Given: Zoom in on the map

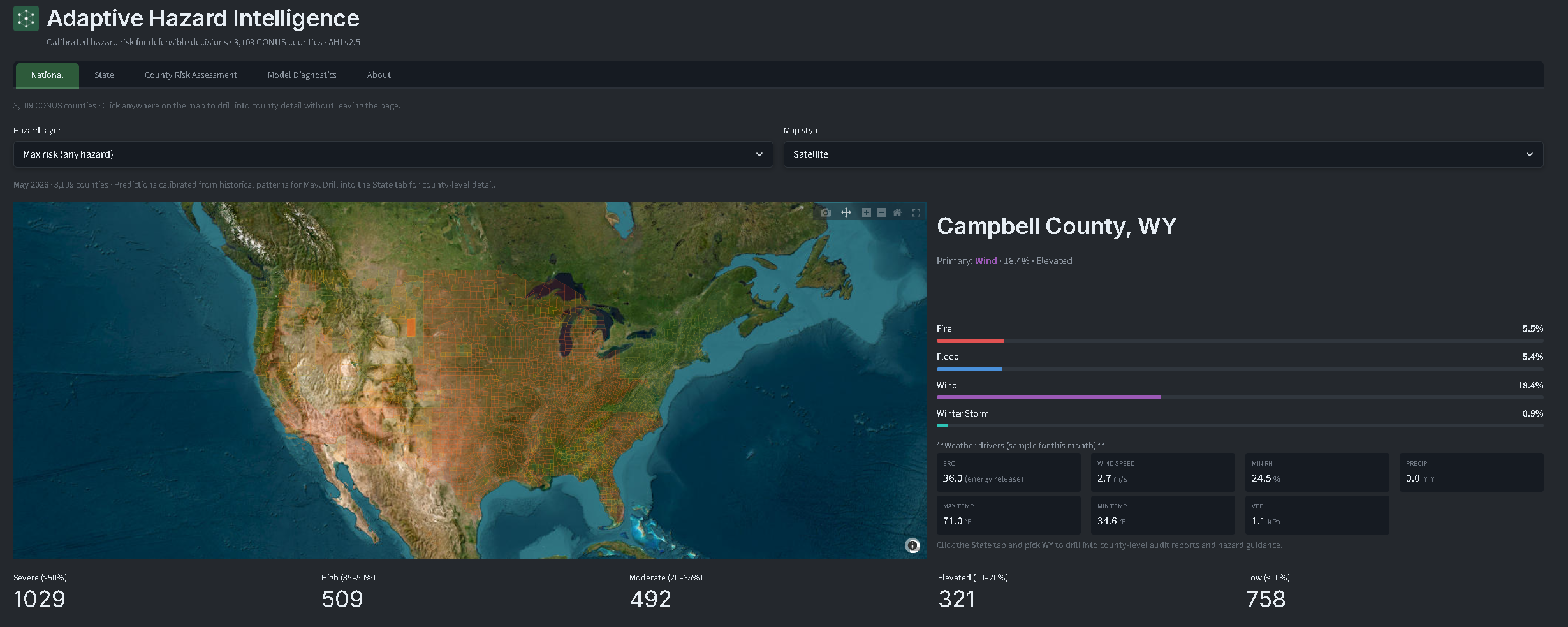Looking at the screenshot, I should pos(866,212).
